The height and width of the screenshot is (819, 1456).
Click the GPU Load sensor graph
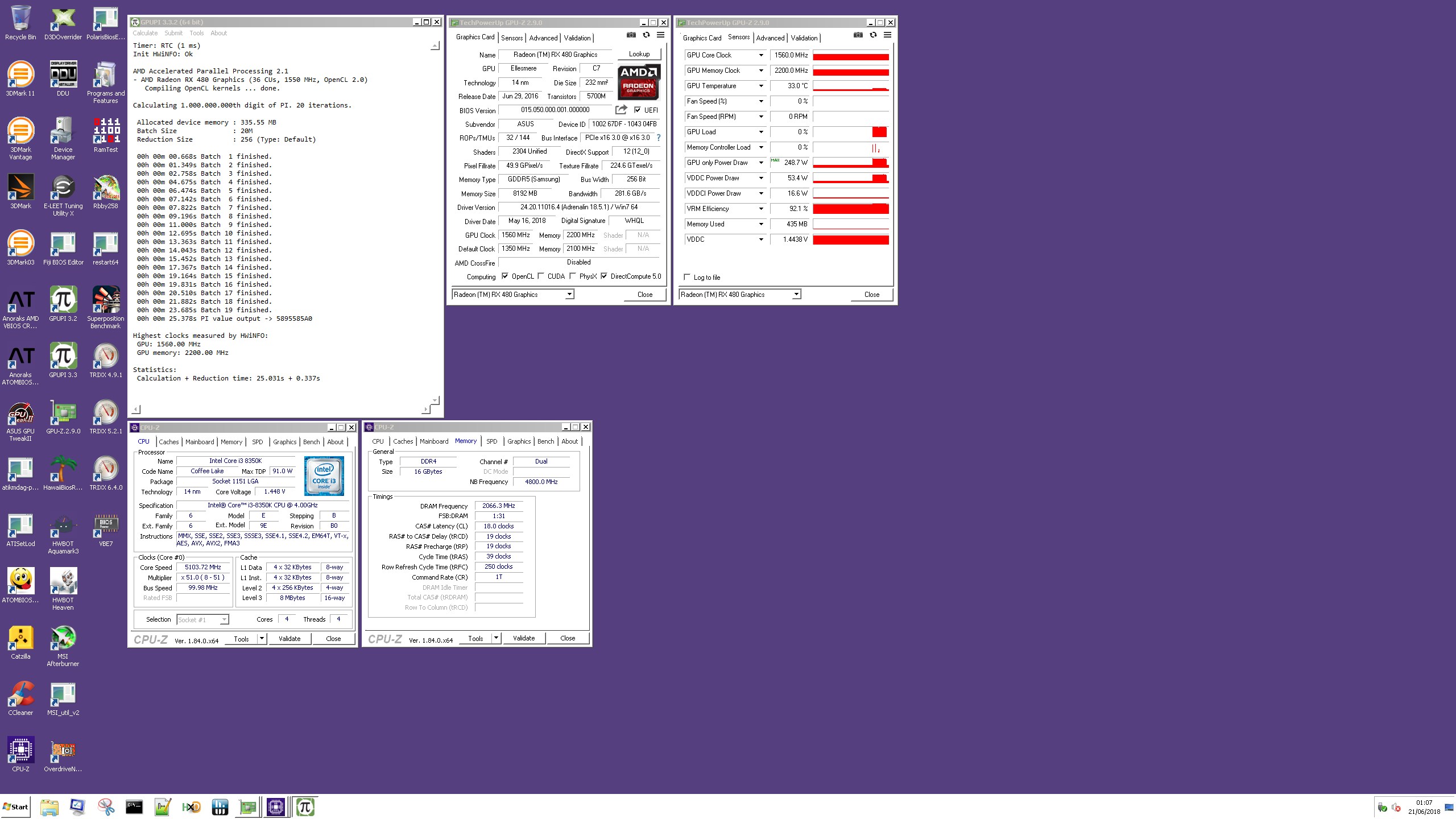point(850,132)
